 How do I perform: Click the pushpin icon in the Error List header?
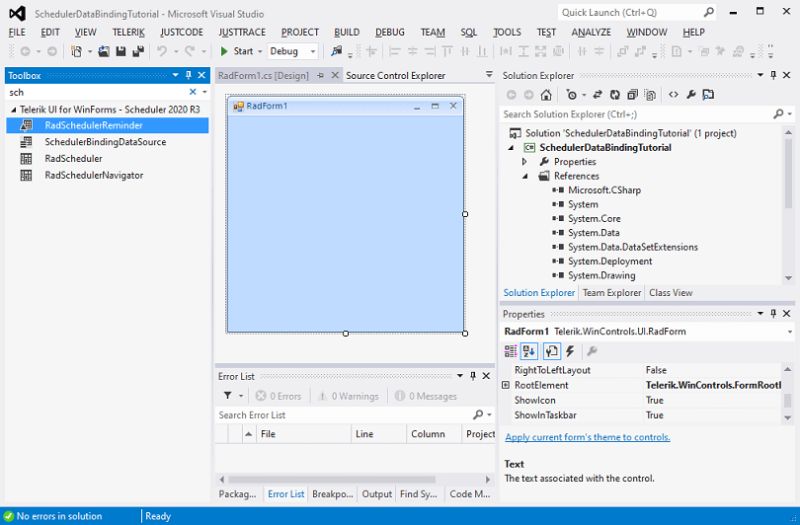pos(473,376)
